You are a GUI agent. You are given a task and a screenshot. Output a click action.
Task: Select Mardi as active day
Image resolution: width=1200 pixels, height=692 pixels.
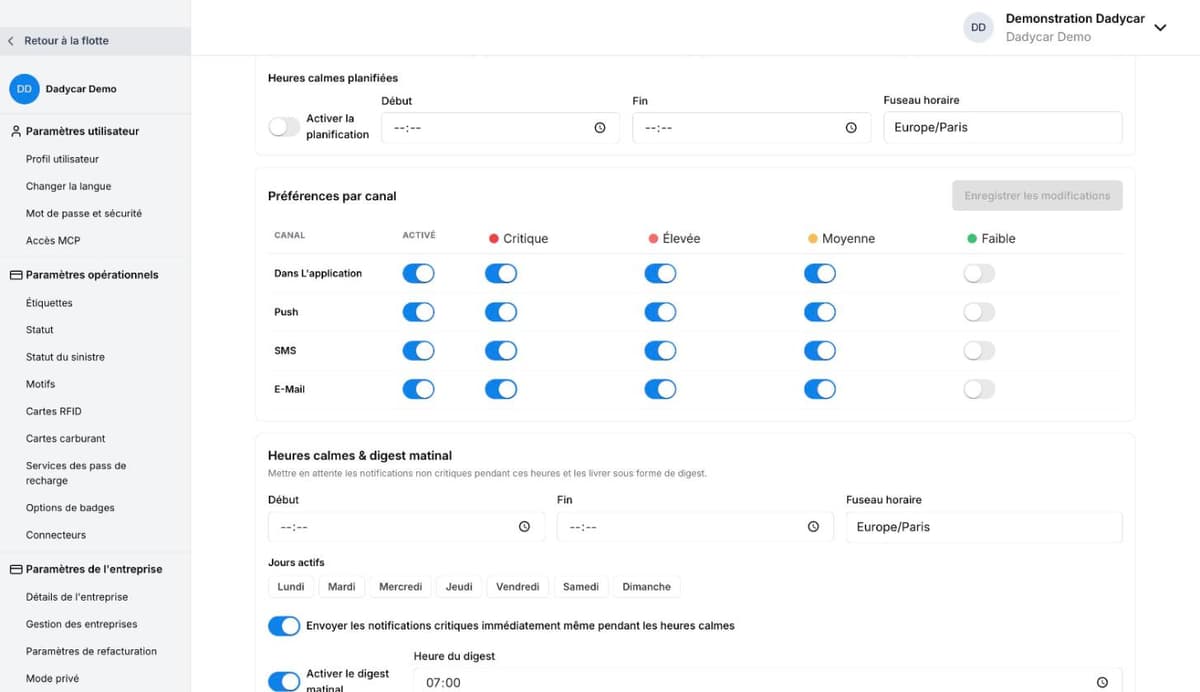pyautogui.click(x=342, y=587)
